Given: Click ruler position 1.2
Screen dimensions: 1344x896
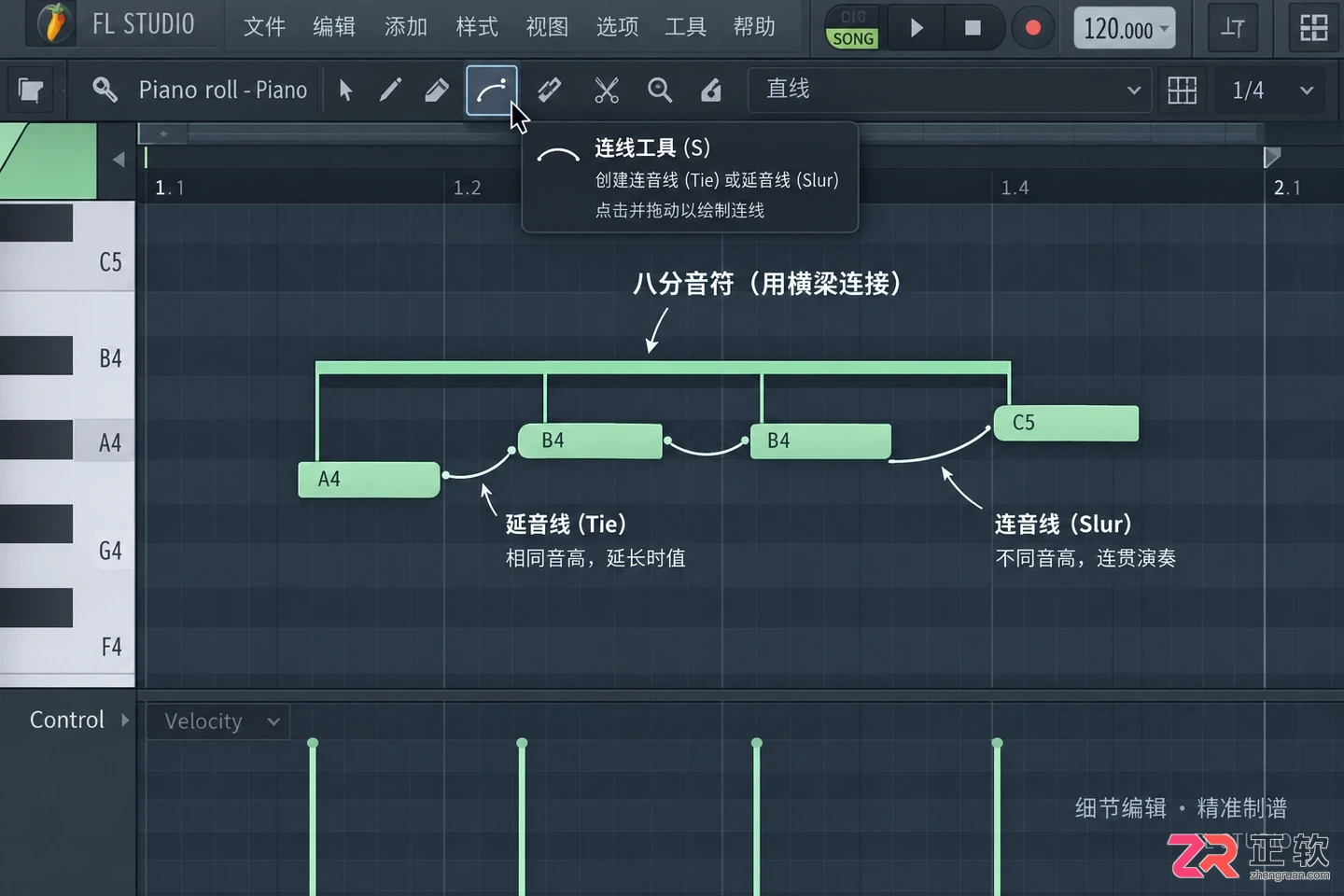Looking at the screenshot, I should coord(467,188).
